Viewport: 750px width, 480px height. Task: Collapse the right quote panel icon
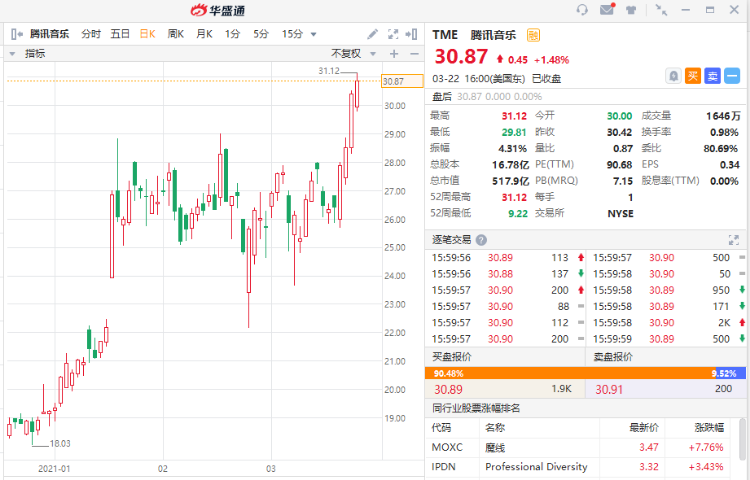point(411,34)
